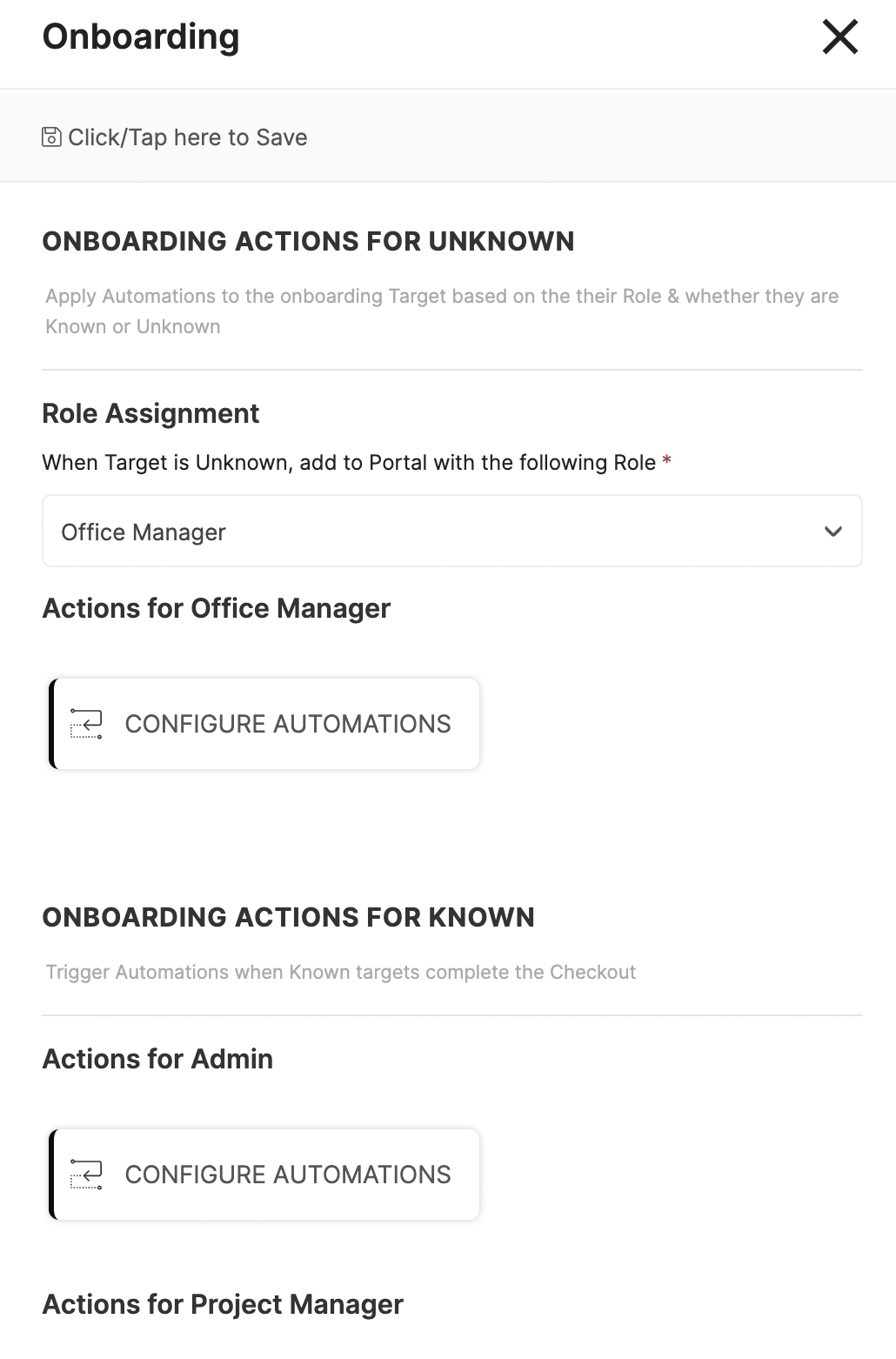Configure automations for Admin
This screenshot has height=1359, width=896.
click(264, 1175)
